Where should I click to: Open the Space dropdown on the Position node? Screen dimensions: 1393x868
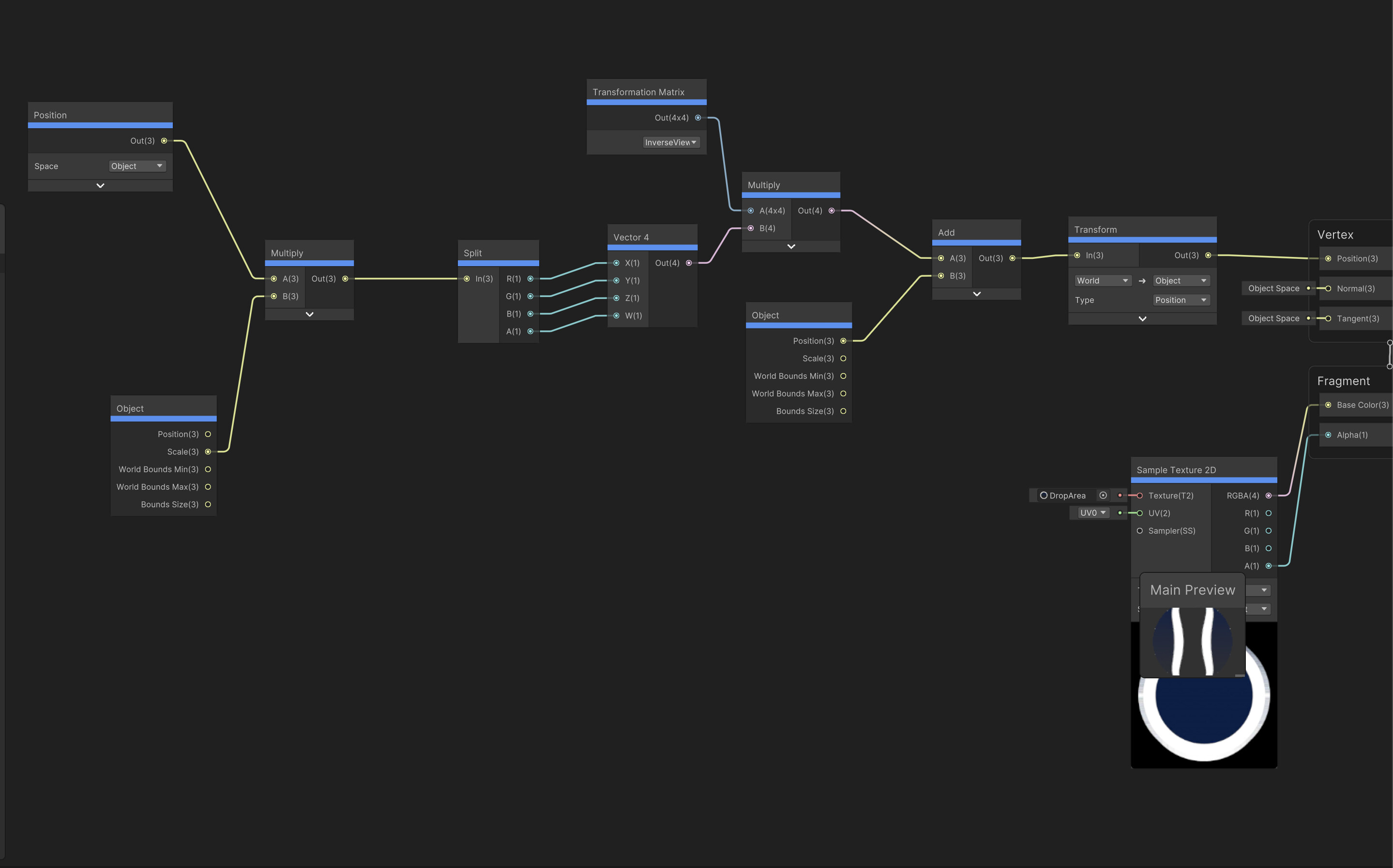click(137, 166)
